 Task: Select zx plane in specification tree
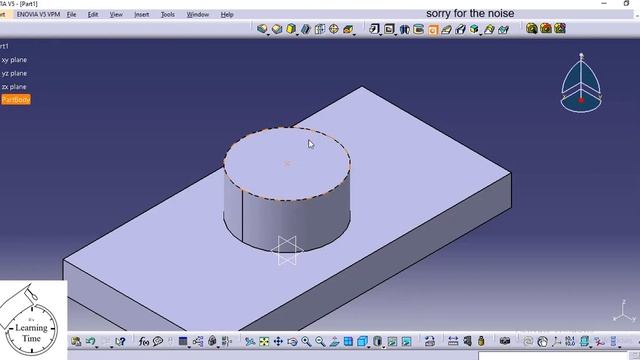click(x=14, y=87)
